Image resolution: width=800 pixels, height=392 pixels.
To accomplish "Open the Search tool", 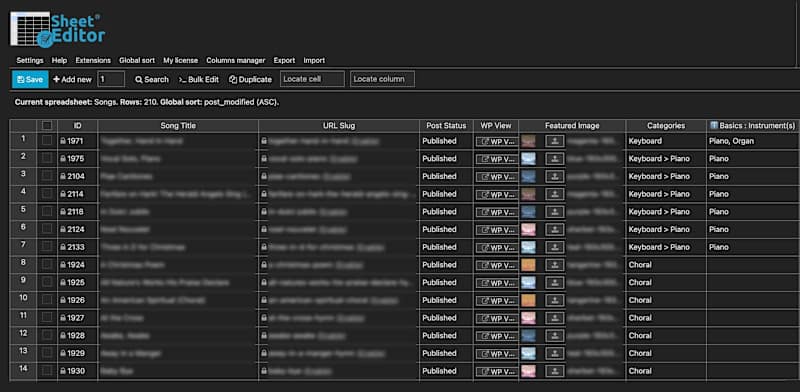I will 152,80.
